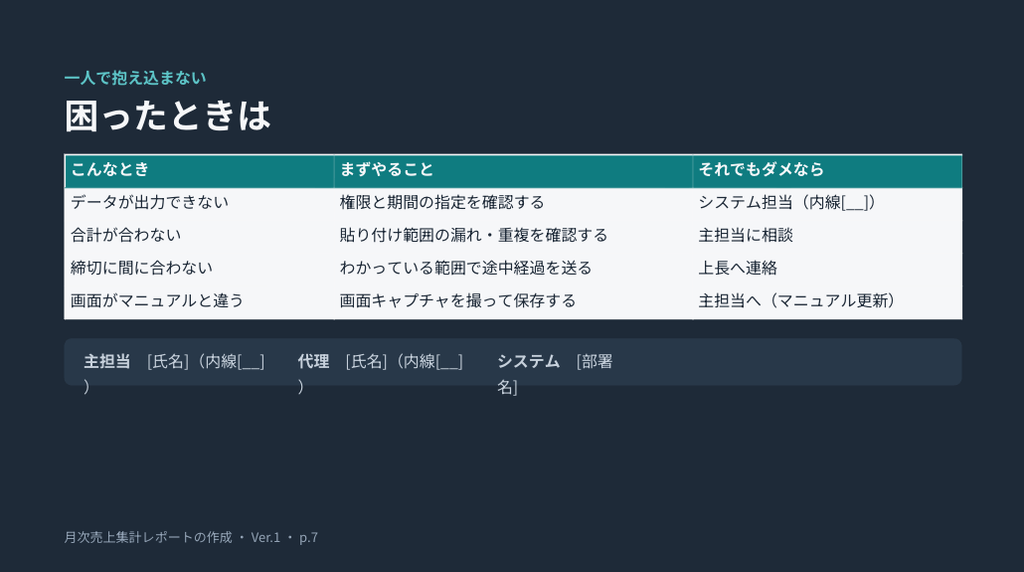Screen dimensions: 1024x572
Task: Select the [部署名] placeholder text
Action: pyautogui.click(x=555, y=374)
